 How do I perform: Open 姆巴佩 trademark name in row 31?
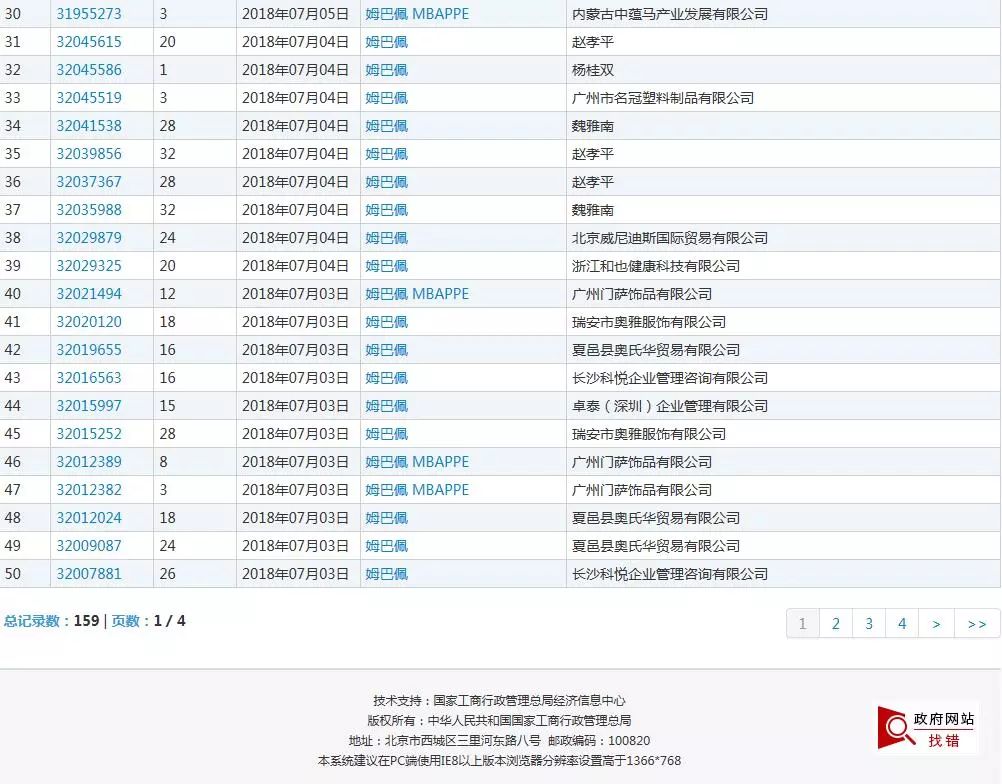tap(387, 42)
